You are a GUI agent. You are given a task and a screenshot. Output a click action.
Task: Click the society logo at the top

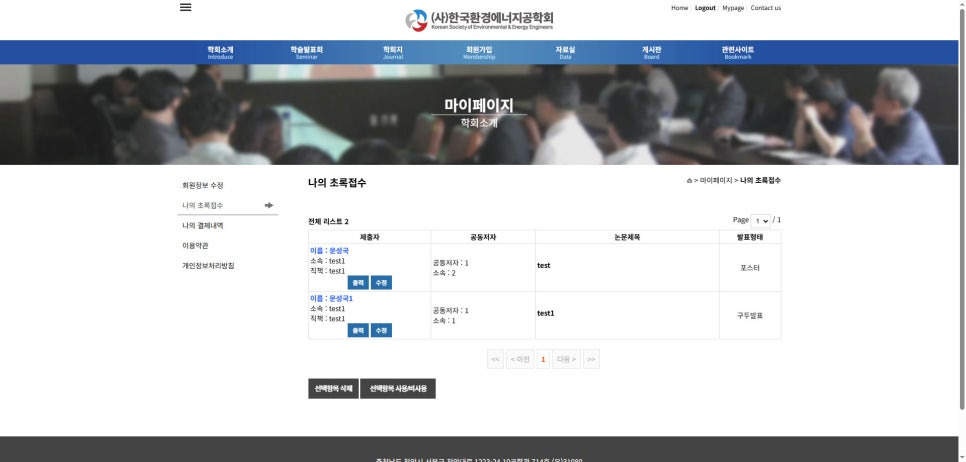(x=479, y=20)
